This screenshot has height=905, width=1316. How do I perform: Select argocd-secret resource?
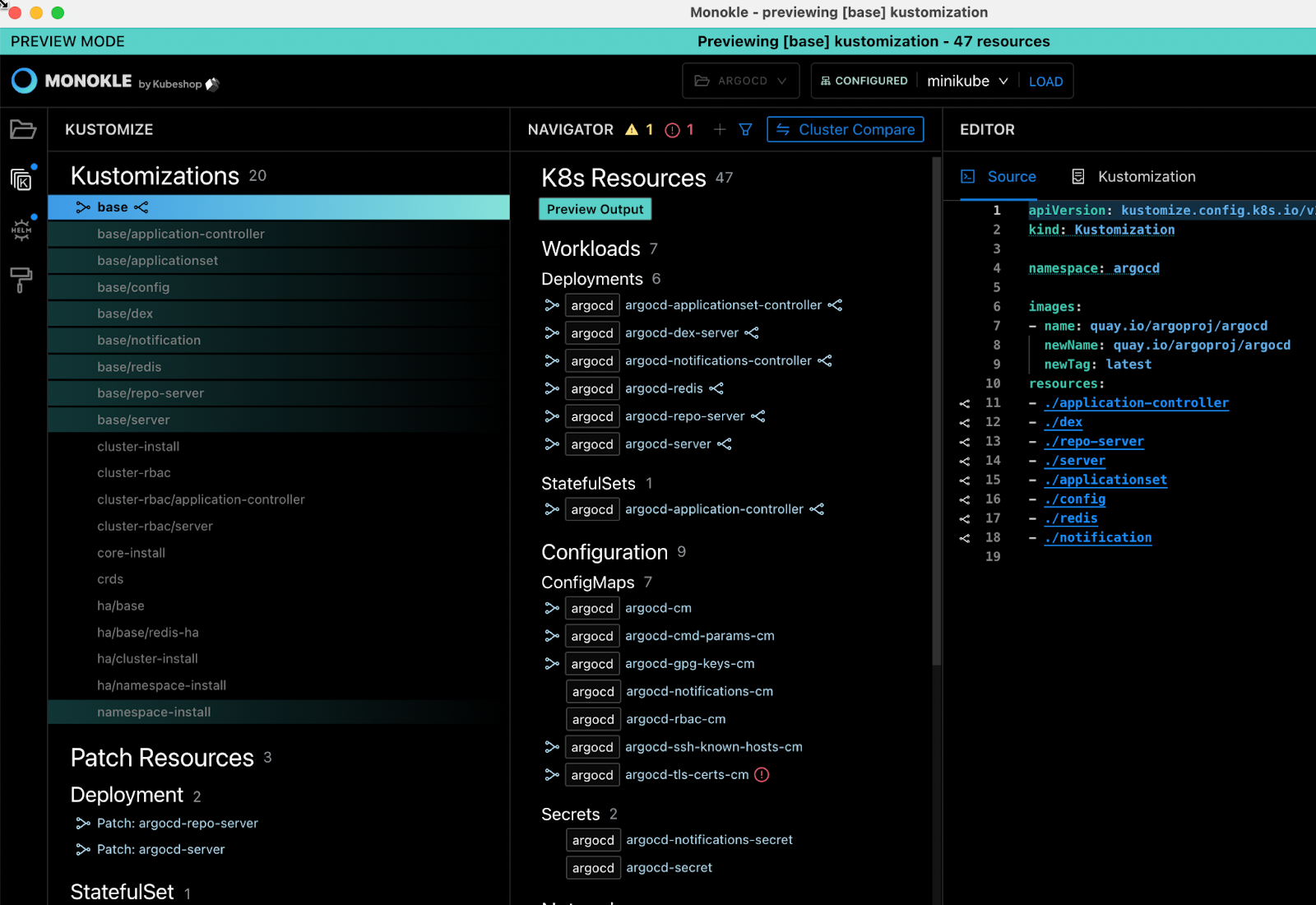tap(669, 868)
